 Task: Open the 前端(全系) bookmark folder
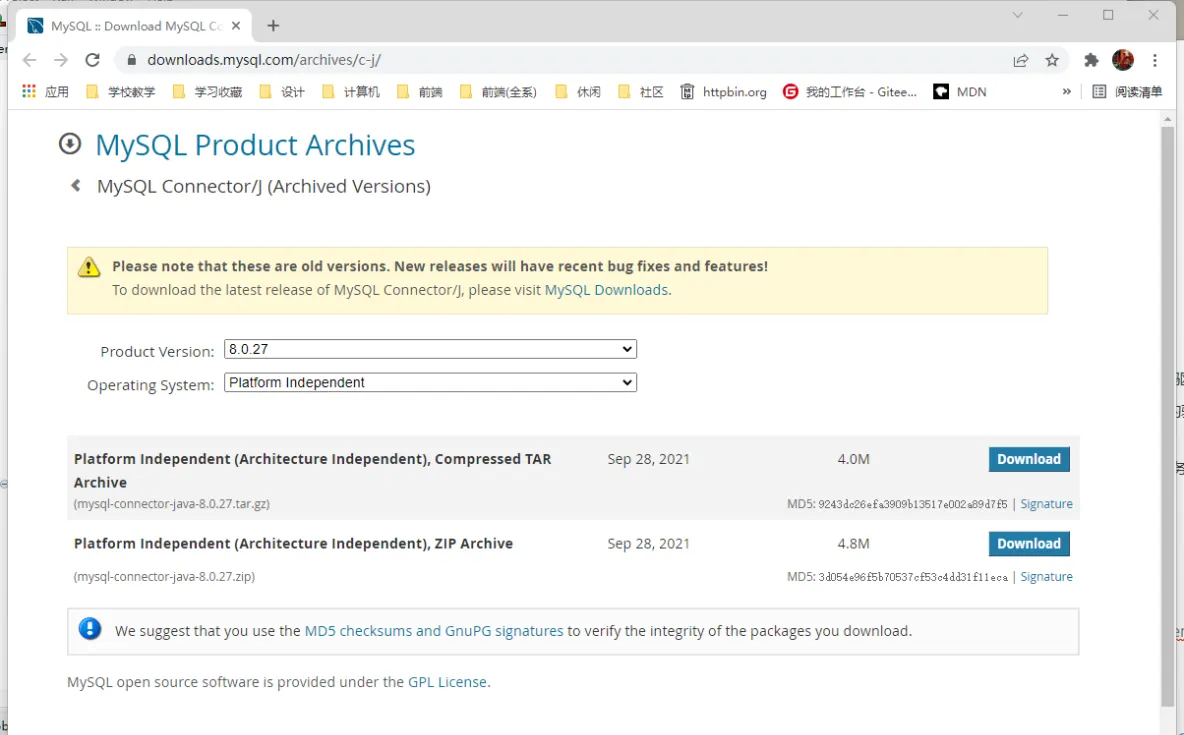pyautogui.click(x=498, y=92)
